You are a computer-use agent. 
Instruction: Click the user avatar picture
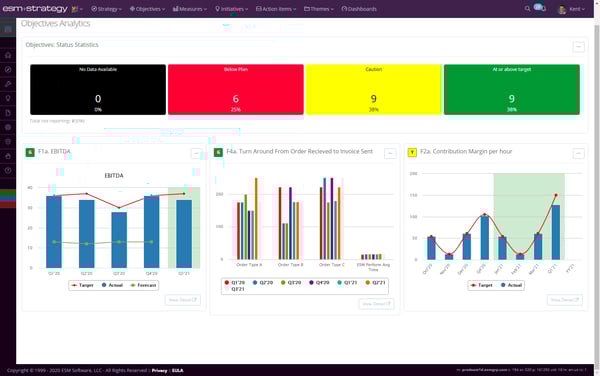tap(562, 9)
